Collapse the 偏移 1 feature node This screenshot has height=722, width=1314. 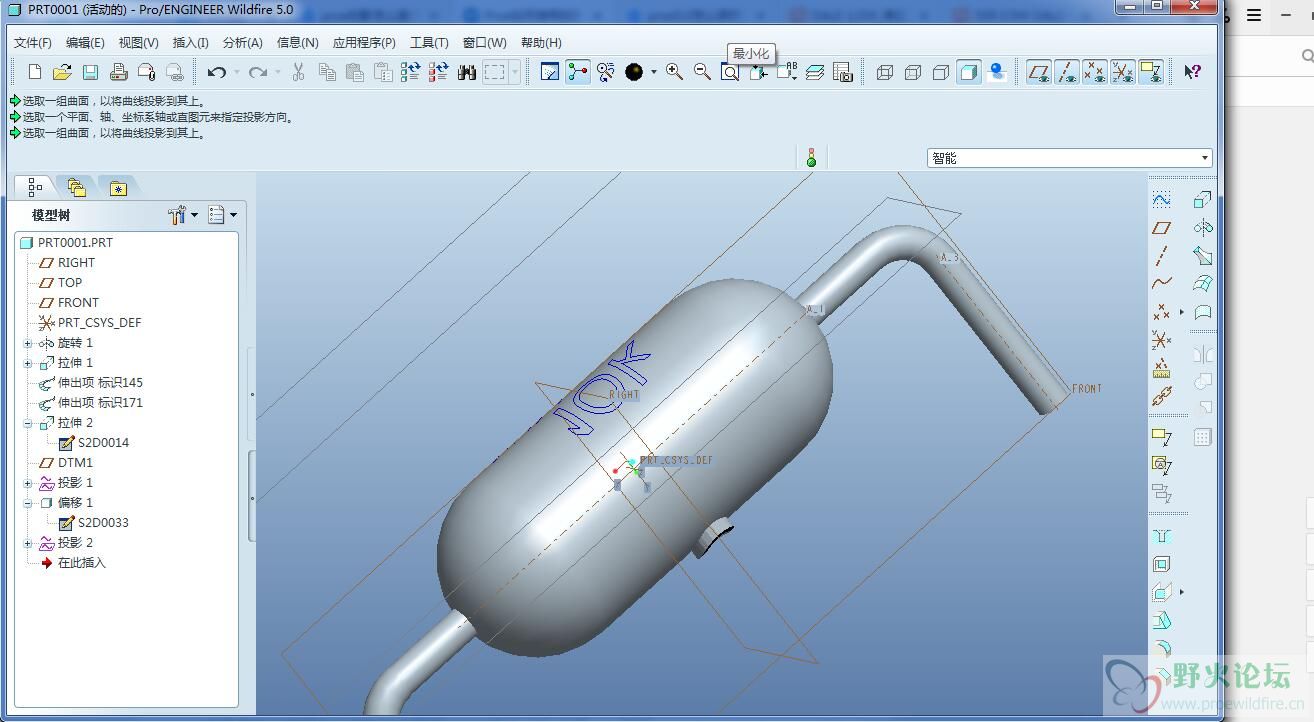(28, 503)
